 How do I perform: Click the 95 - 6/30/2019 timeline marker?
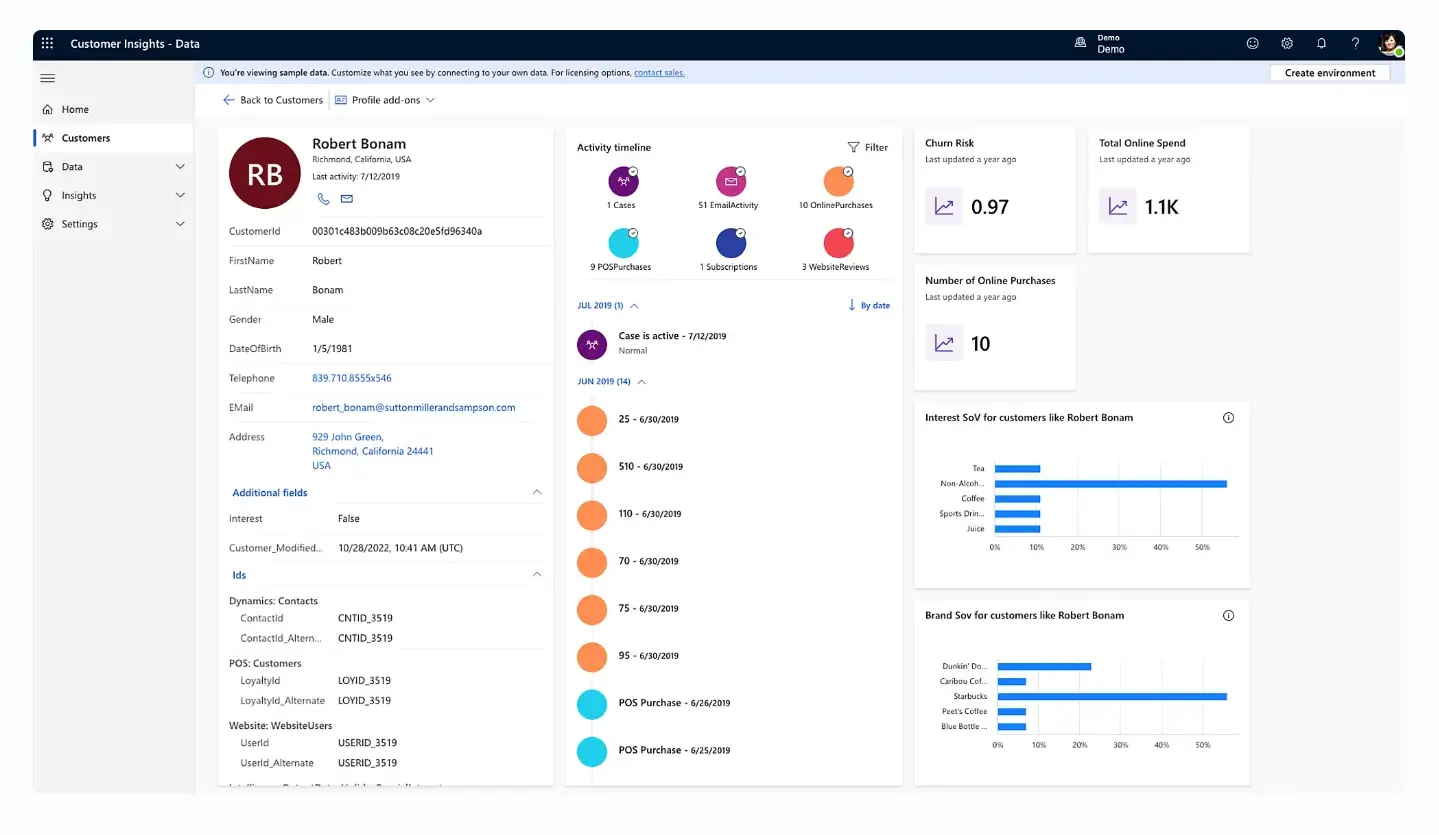[592, 656]
